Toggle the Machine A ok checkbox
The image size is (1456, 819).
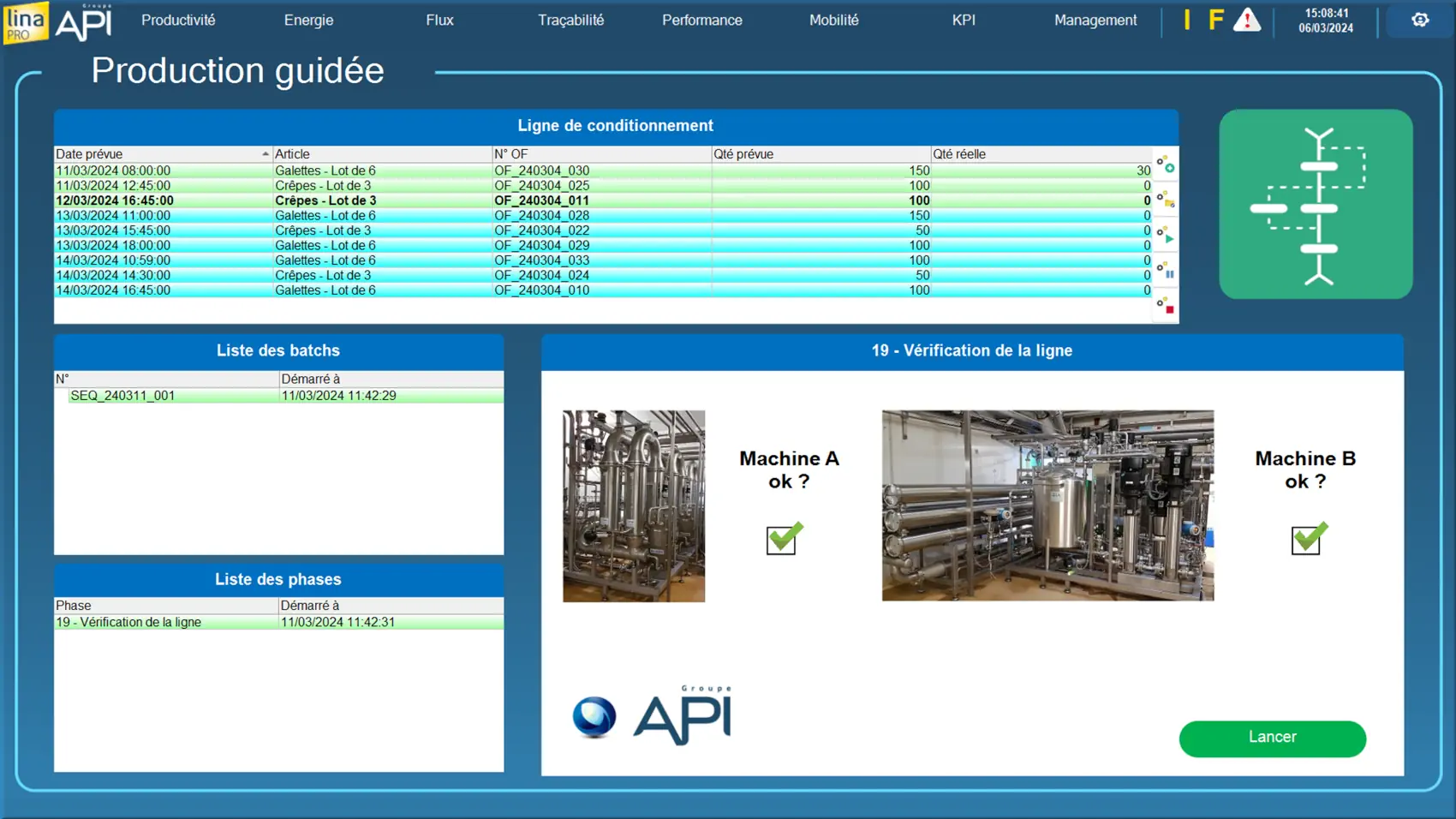(x=782, y=540)
